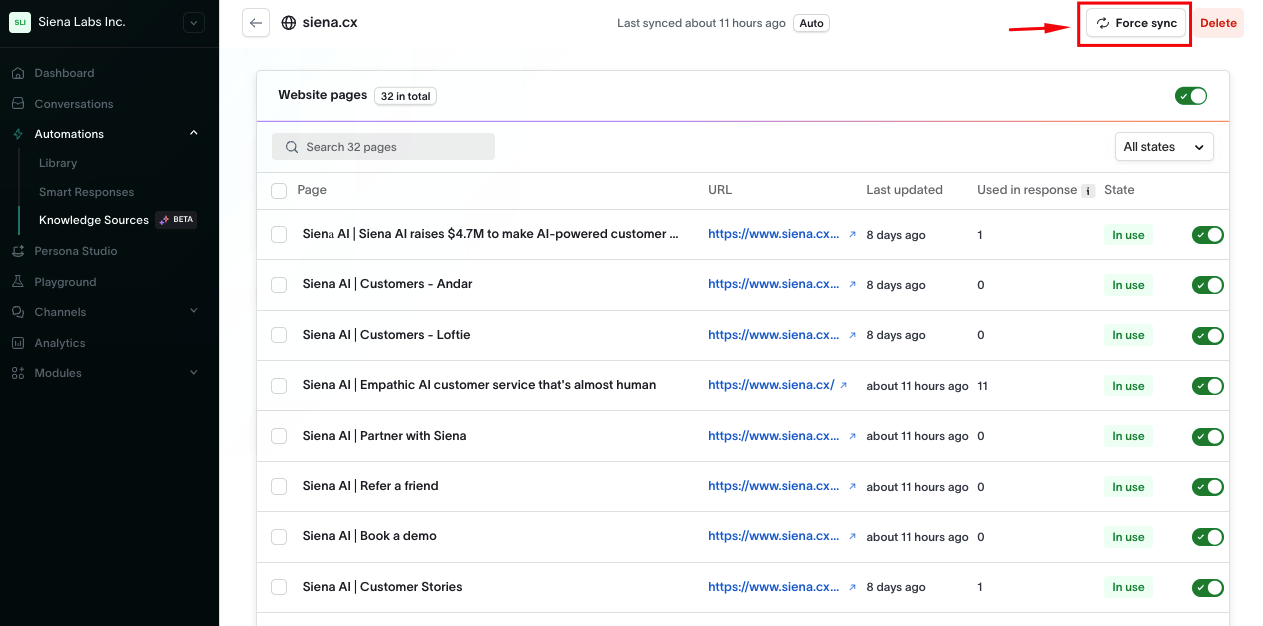Viewport: 1263px width, 626px height.
Task: Disable the Customers - Andar page toggle
Action: coord(1208,285)
